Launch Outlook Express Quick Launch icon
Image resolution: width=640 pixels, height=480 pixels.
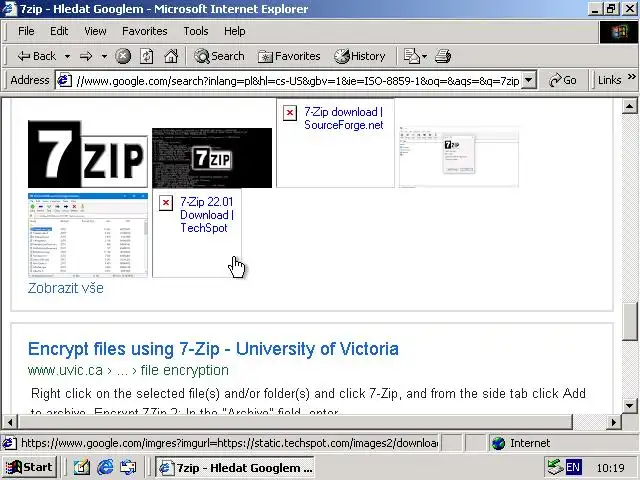click(x=128, y=467)
